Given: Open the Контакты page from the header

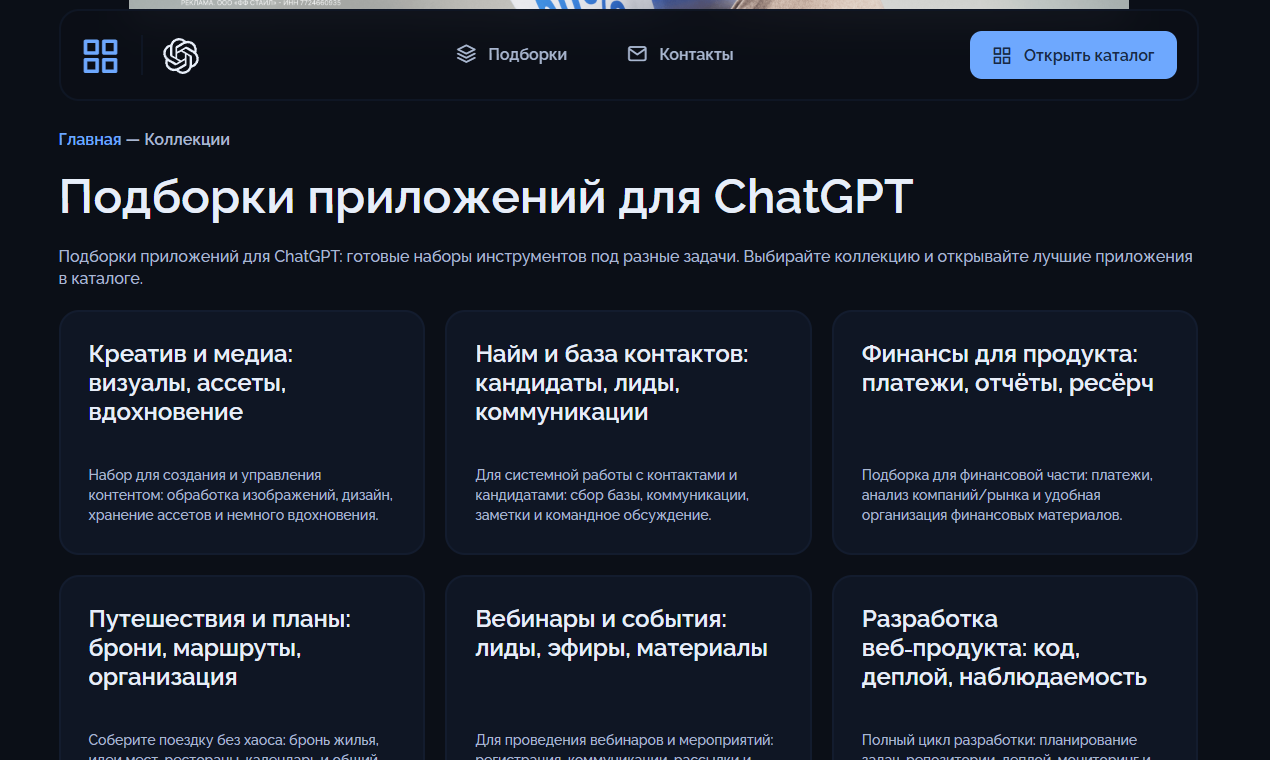Looking at the screenshot, I should (695, 54).
